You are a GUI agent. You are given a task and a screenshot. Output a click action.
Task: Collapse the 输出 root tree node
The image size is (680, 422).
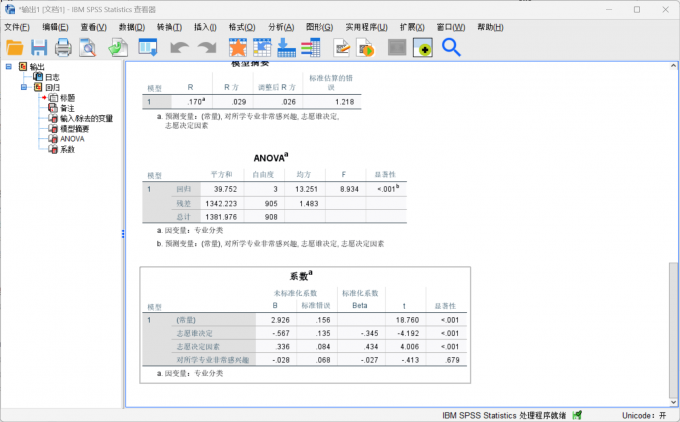9,66
